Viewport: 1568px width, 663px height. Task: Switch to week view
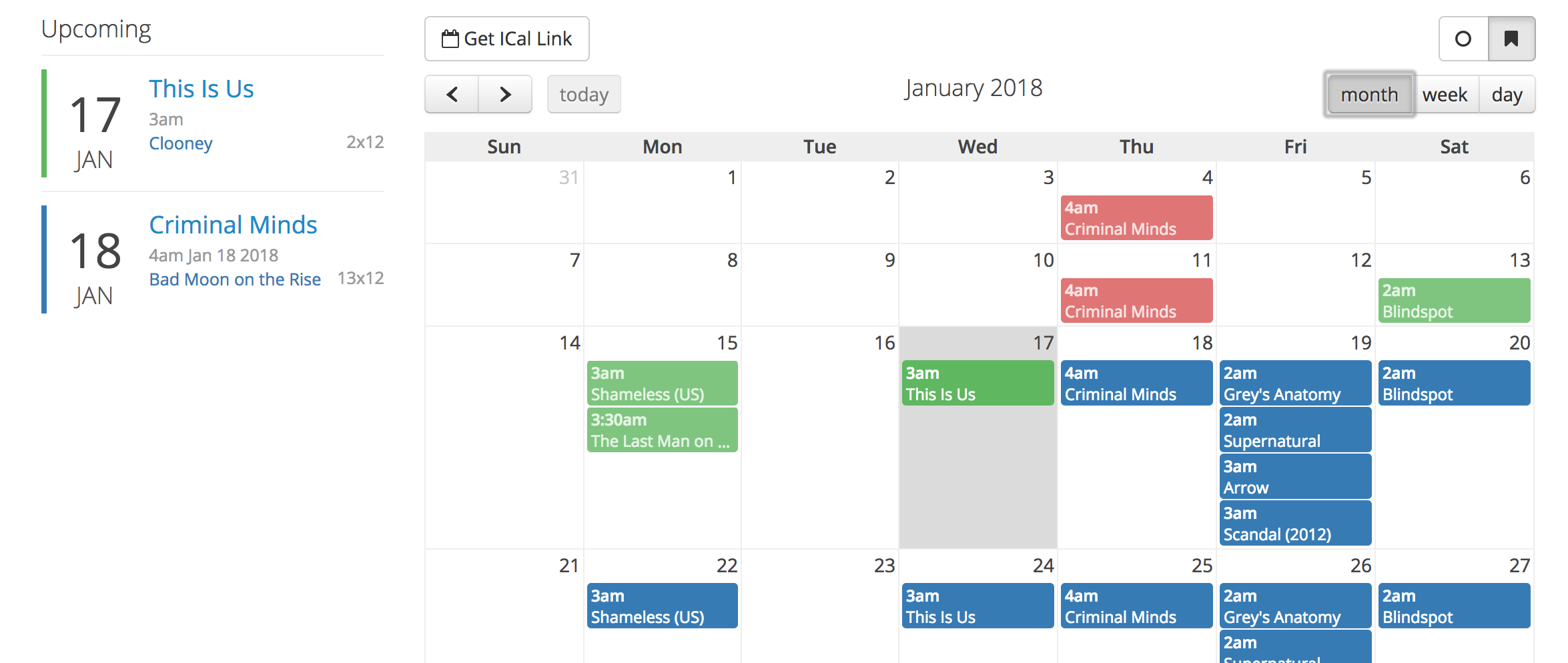(x=1445, y=94)
